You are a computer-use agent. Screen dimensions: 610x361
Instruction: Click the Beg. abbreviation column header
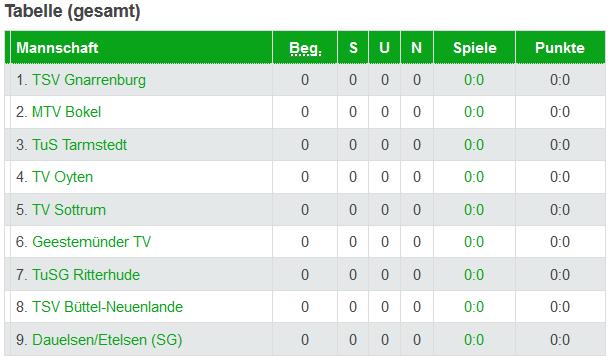coord(305,48)
